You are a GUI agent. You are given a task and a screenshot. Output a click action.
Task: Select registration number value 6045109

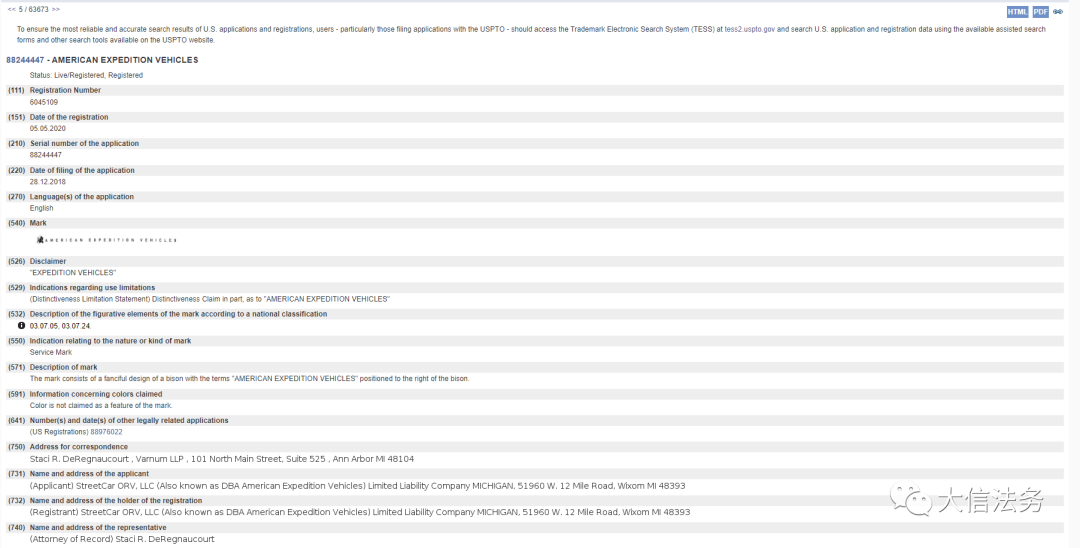(x=43, y=102)
